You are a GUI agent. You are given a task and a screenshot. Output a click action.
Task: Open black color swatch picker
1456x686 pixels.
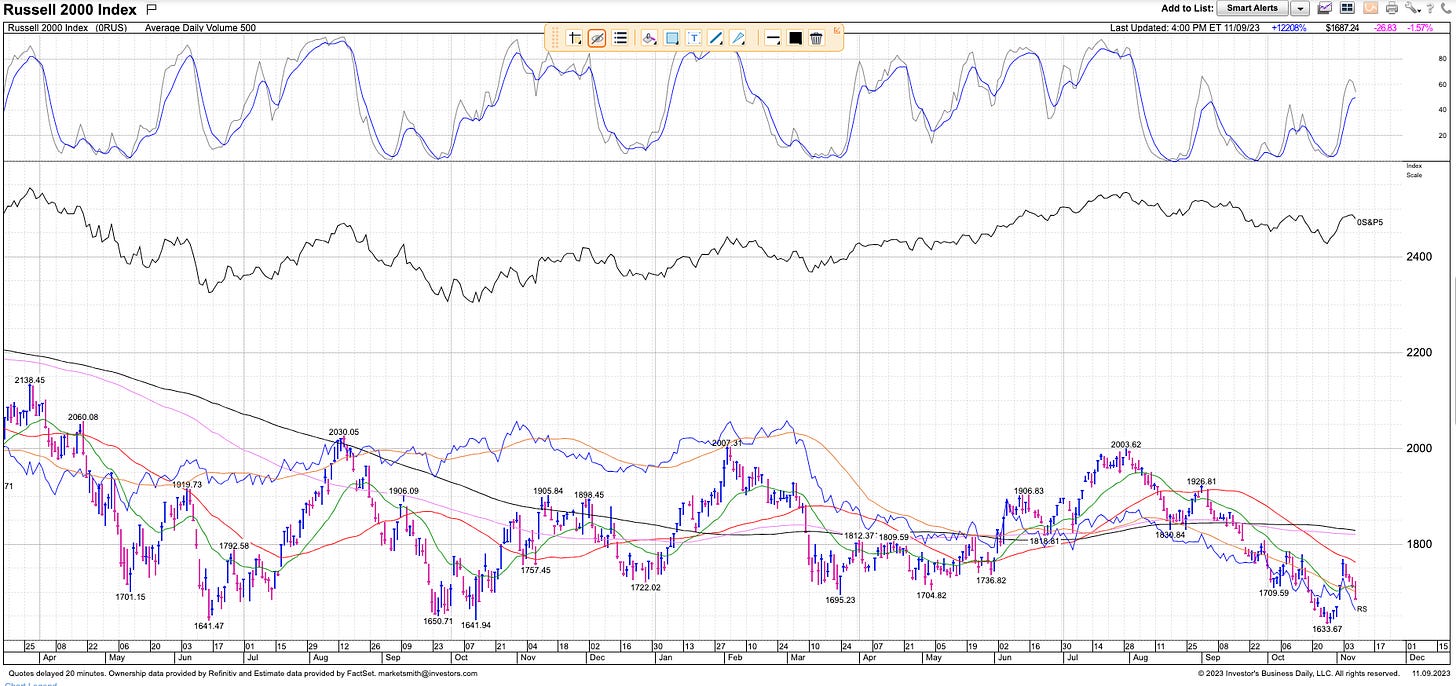pyautogui.click(x=795, y=38)
